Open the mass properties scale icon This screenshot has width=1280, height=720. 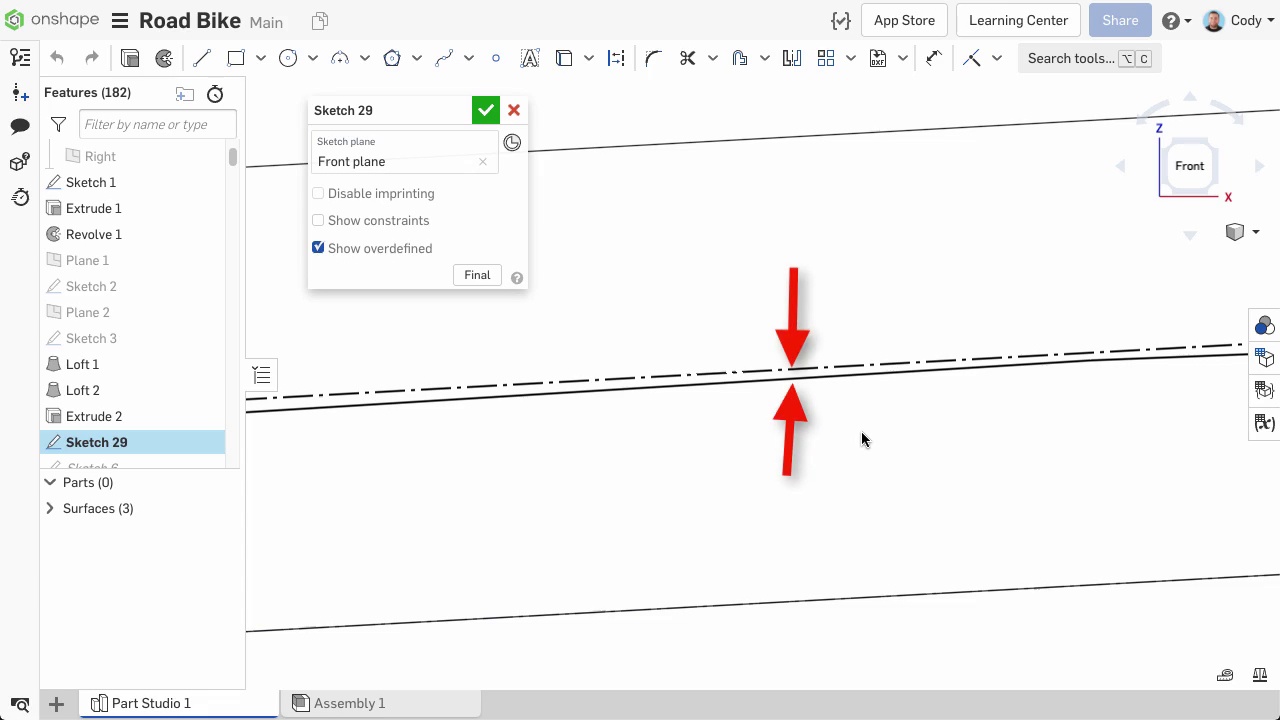pos(1260,675)
